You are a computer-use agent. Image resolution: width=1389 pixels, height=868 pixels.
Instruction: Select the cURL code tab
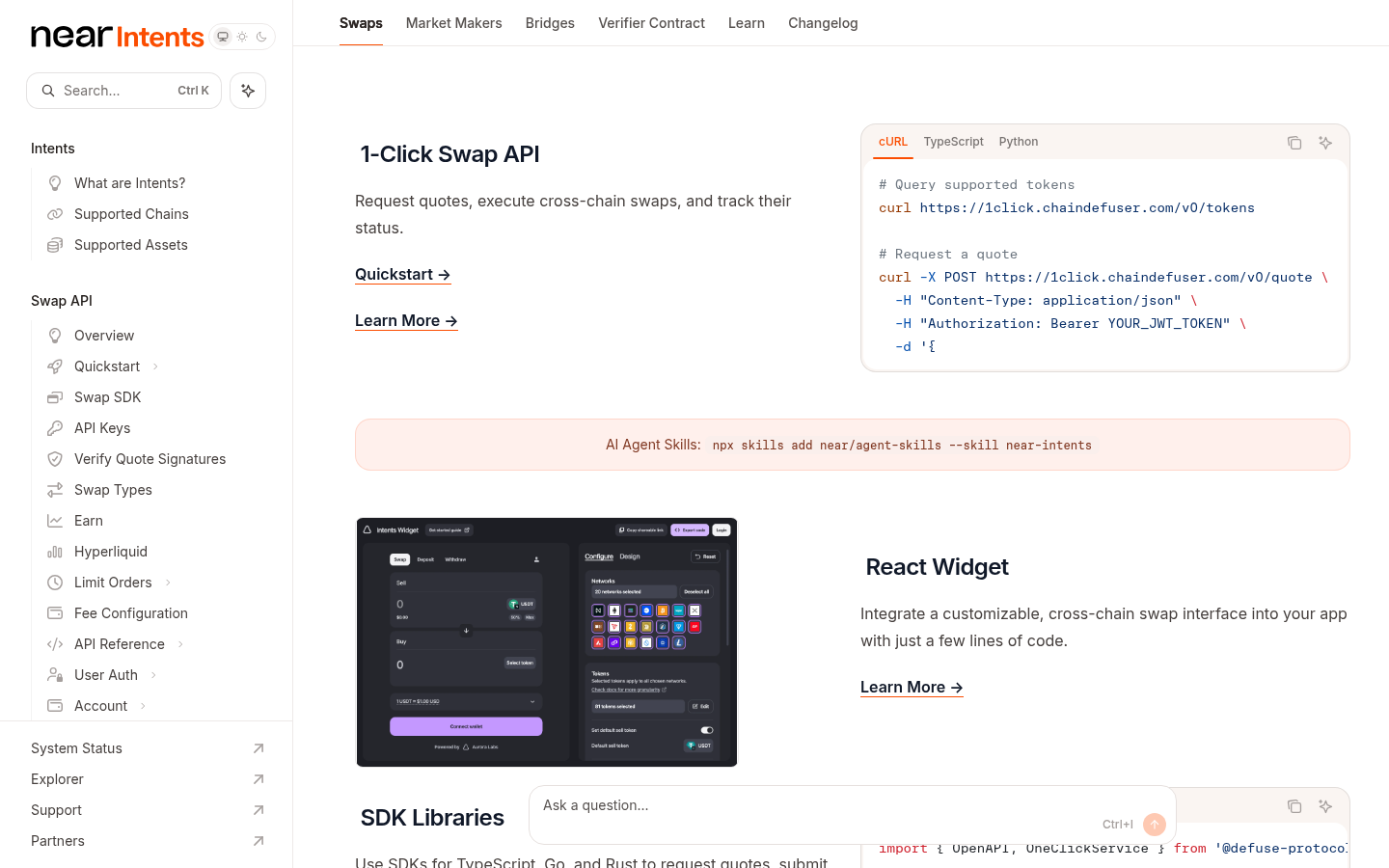click(x=893, y=142)
